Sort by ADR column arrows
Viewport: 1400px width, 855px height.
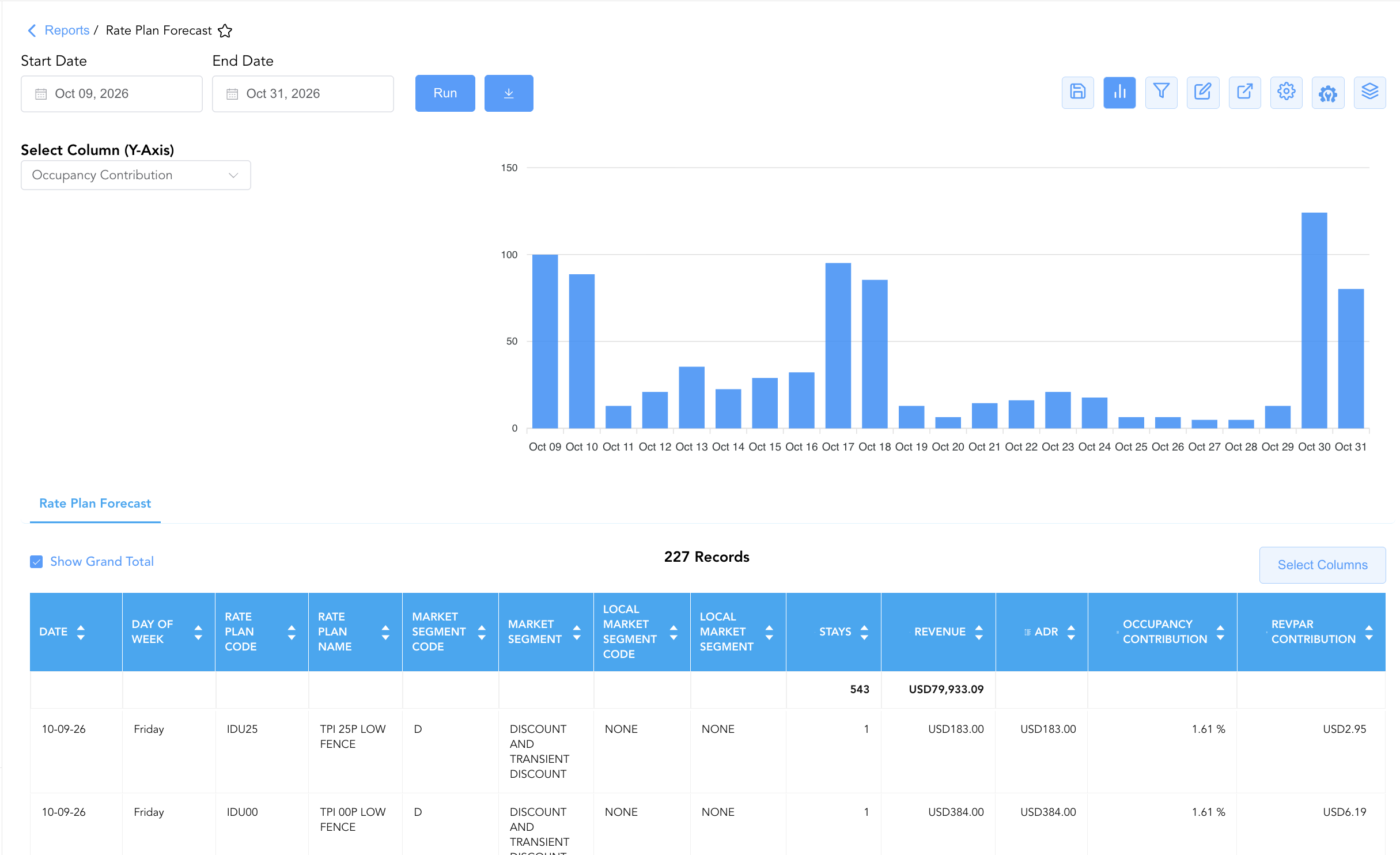pyautogui.click(x=1071, y=632)
